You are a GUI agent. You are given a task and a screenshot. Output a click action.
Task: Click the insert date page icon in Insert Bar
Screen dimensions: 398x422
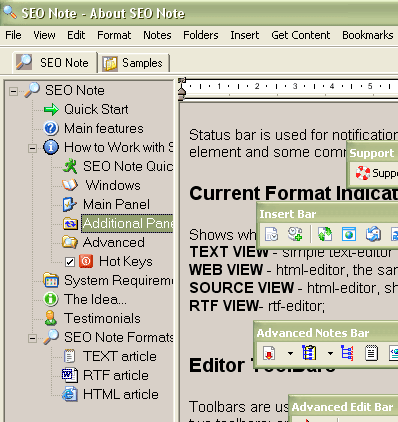(x=272, y=234)
